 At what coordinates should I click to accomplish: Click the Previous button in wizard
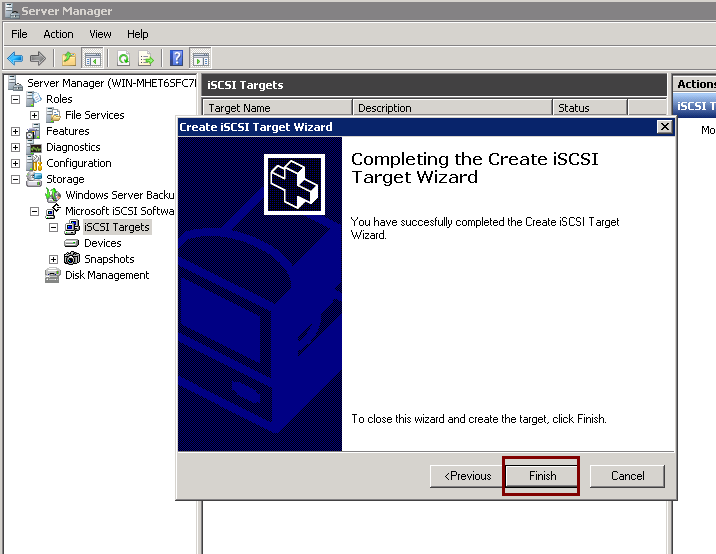467,476
